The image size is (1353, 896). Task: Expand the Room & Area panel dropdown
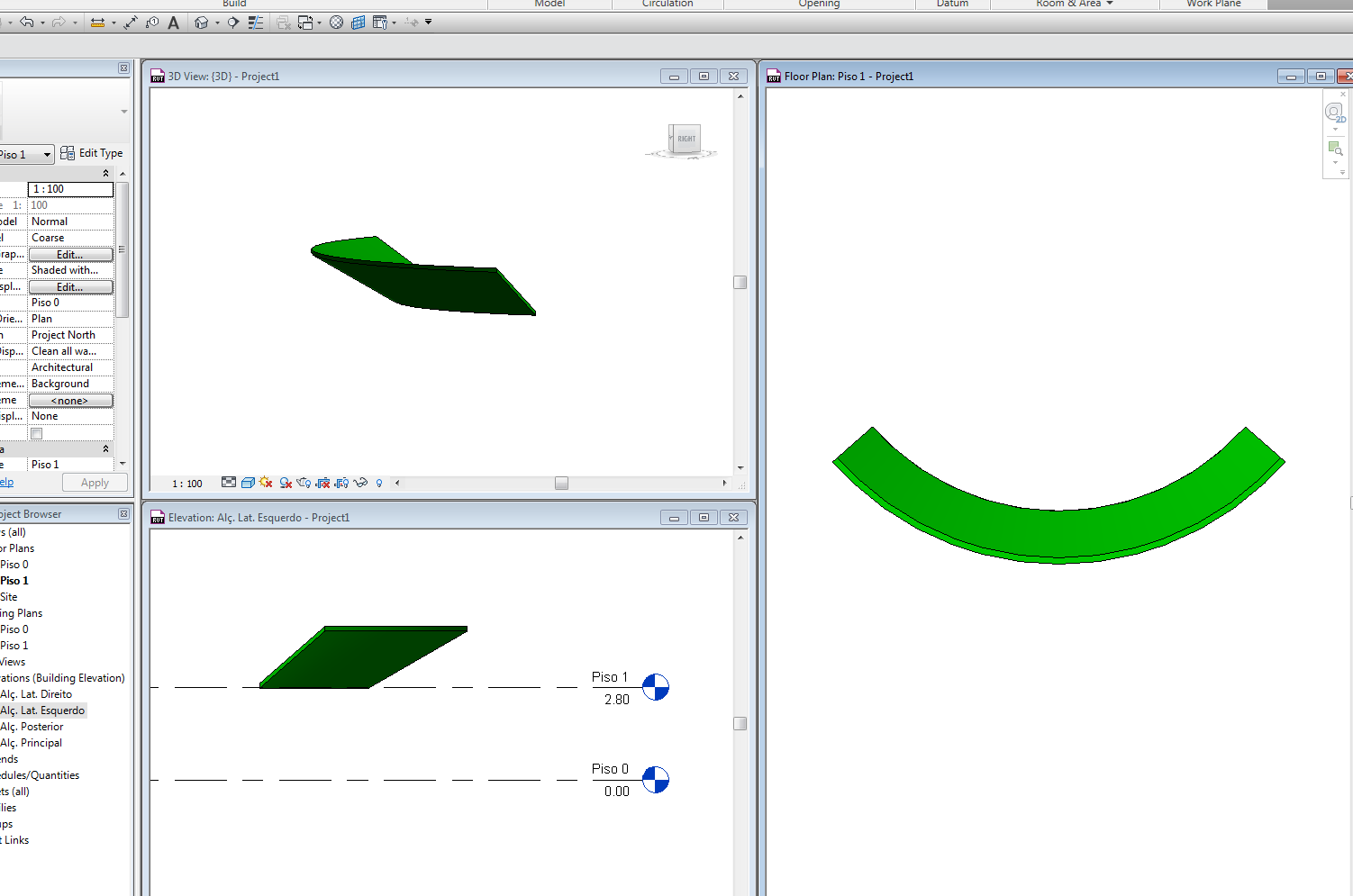click(x=1110, y=4)
